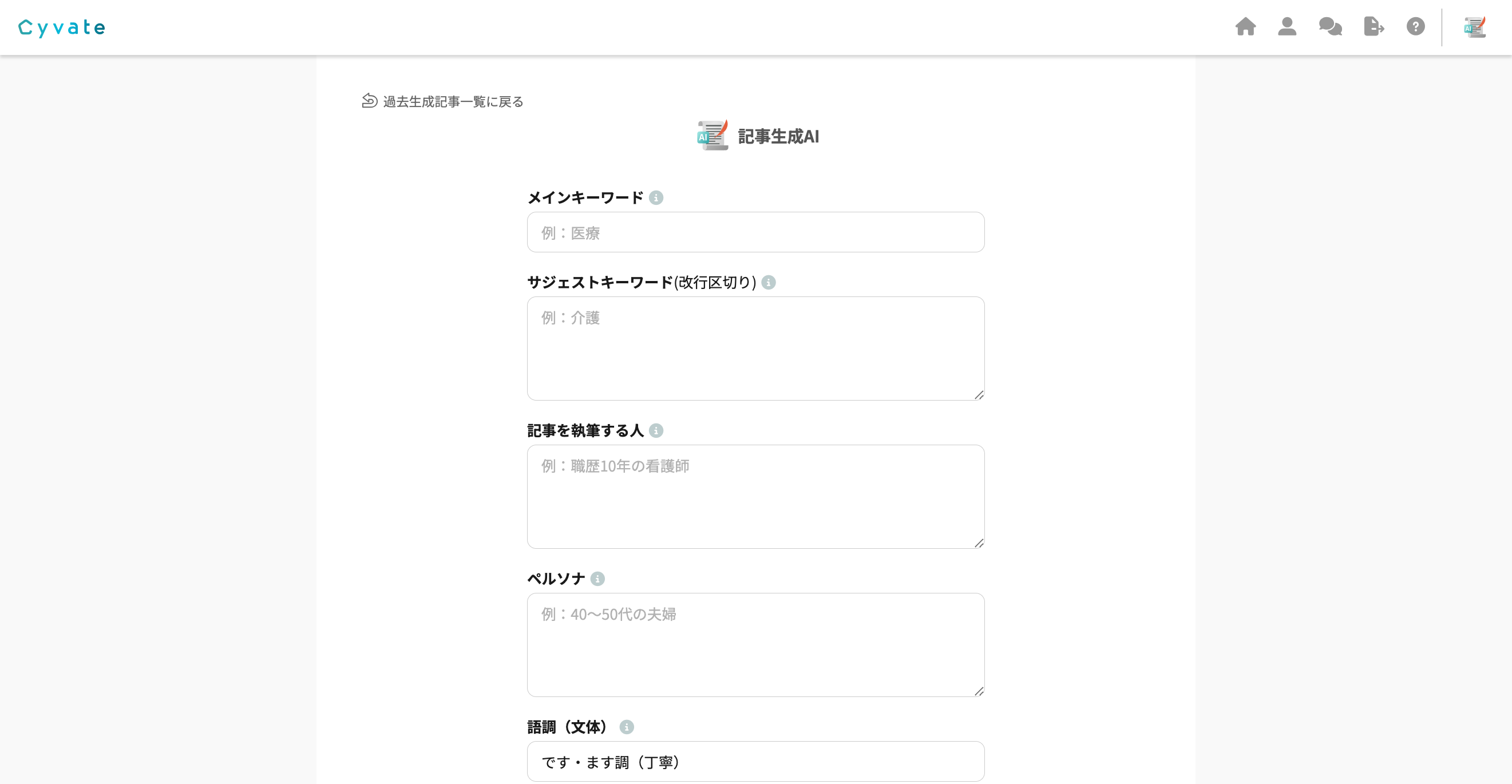Click the back arrow icon beside 過去生成記事一覧に戻る
Image resolution: width=1512 pixels, height=784 pixels.
click(369, 101)
